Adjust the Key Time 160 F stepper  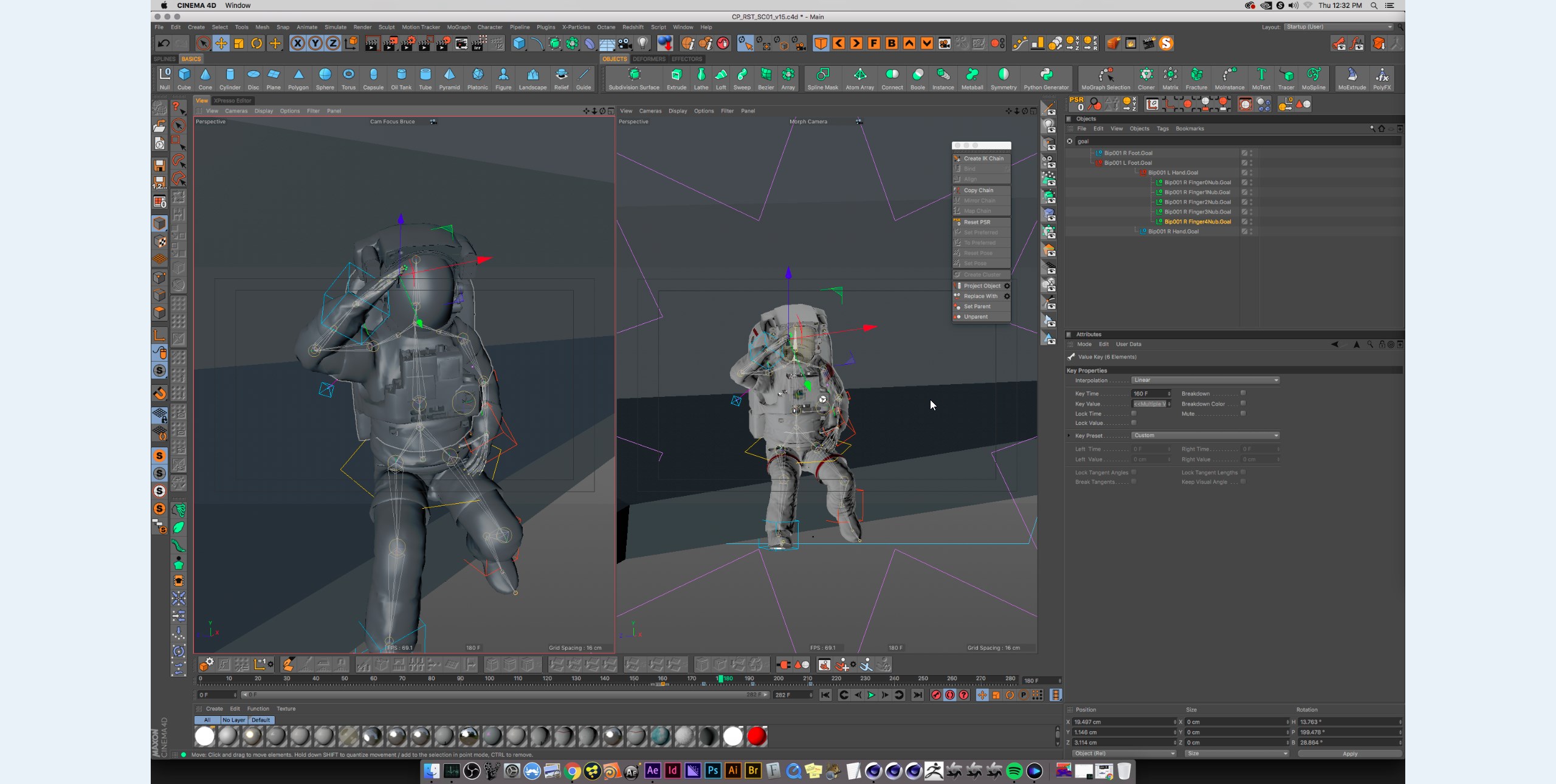point(1169,394)
